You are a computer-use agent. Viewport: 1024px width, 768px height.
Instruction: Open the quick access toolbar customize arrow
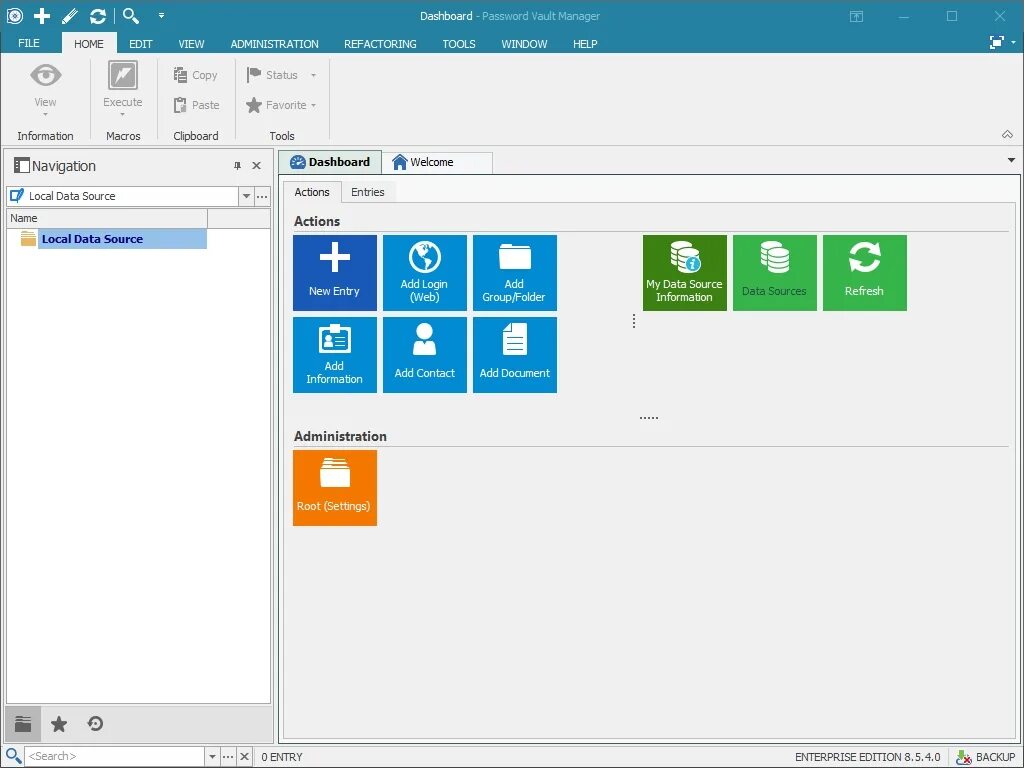click(x=161, y=15)
